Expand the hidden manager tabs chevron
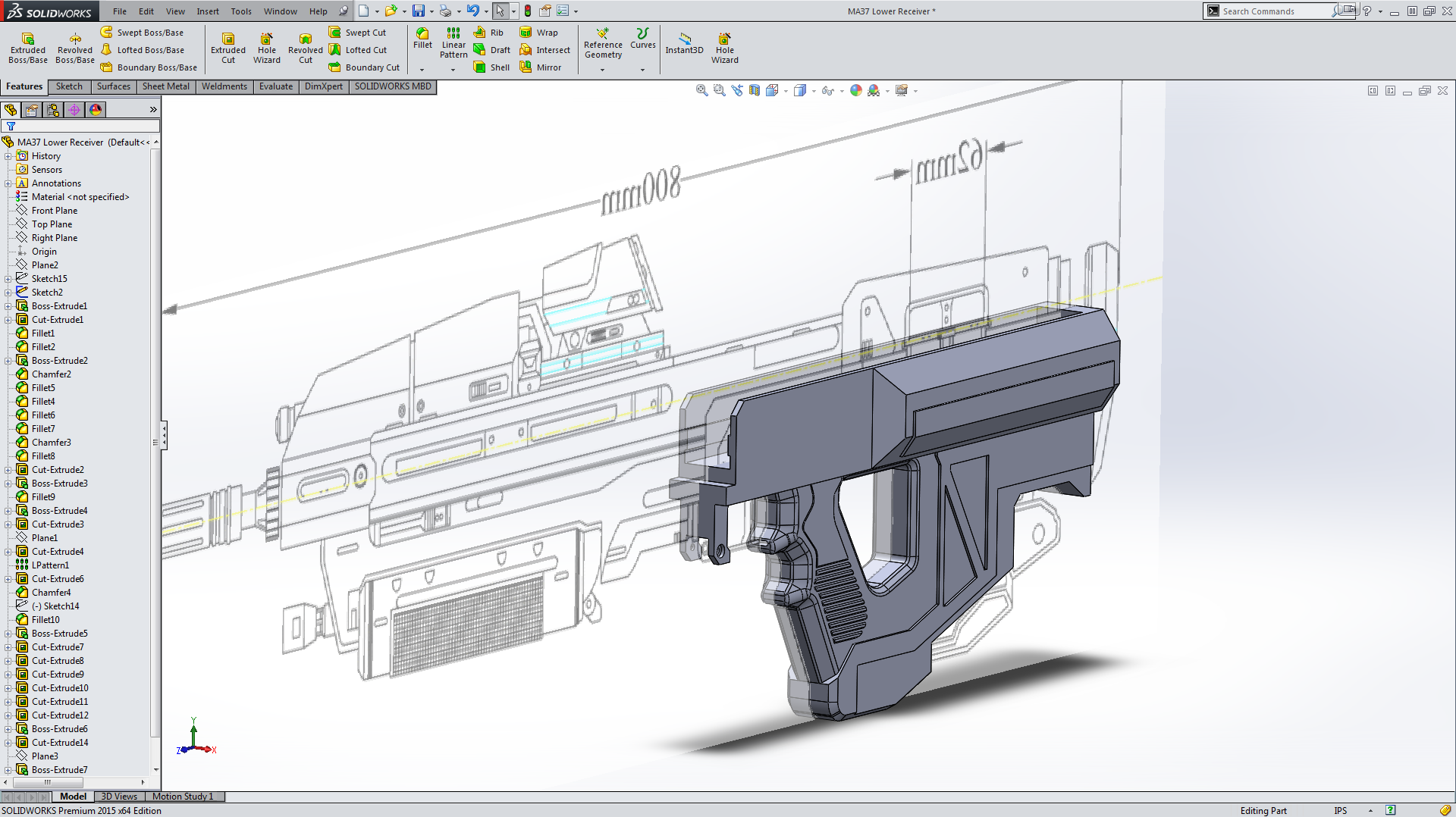Screen dimensions: 1456x817 point(152,110)
